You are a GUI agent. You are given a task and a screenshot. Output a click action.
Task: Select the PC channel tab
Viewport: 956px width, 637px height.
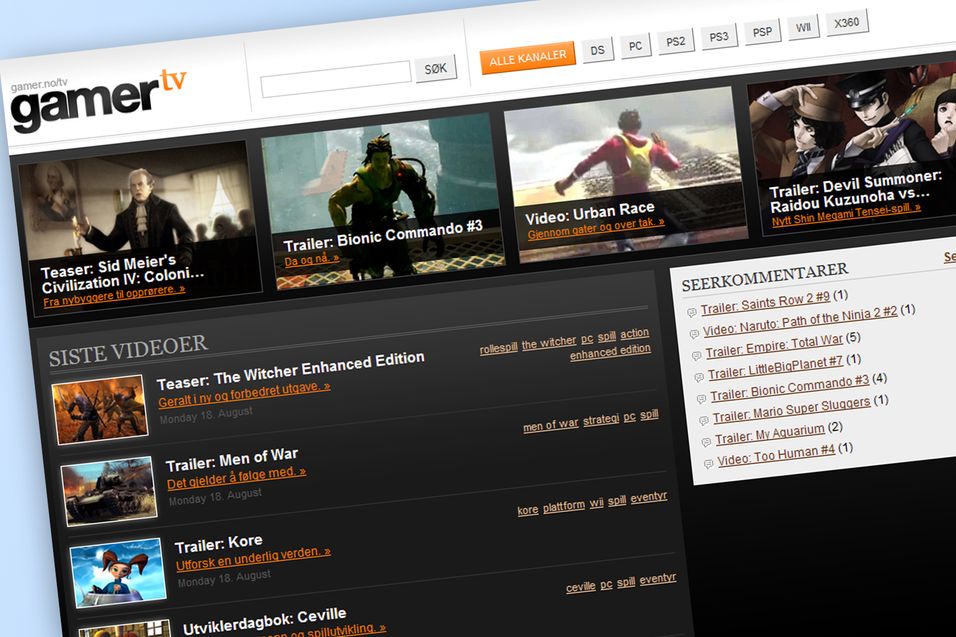635,46
